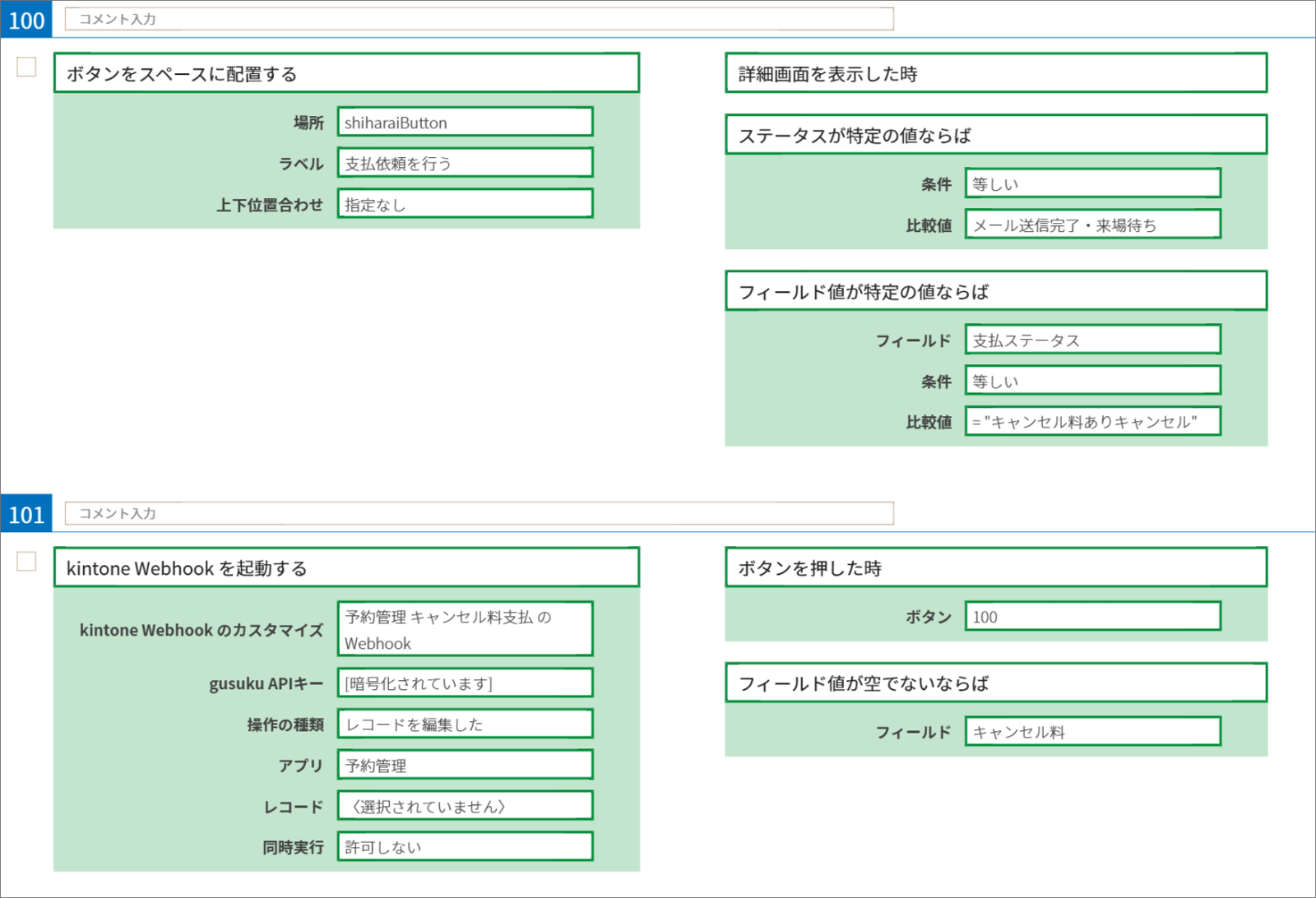This screenshot has height=898, width=1316.
Task: Open the レコード field 〈選択されていません〉
Action: point(465,806)
